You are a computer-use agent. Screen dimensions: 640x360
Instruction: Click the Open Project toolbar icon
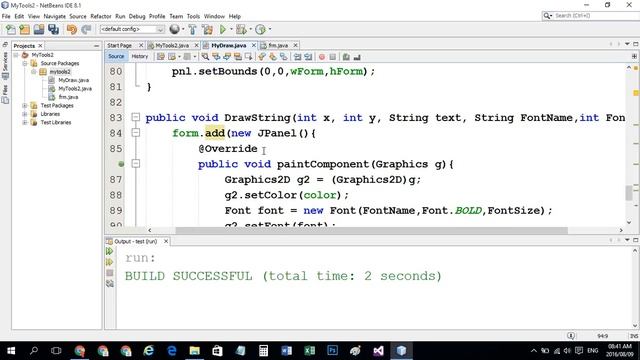[39, 29]
